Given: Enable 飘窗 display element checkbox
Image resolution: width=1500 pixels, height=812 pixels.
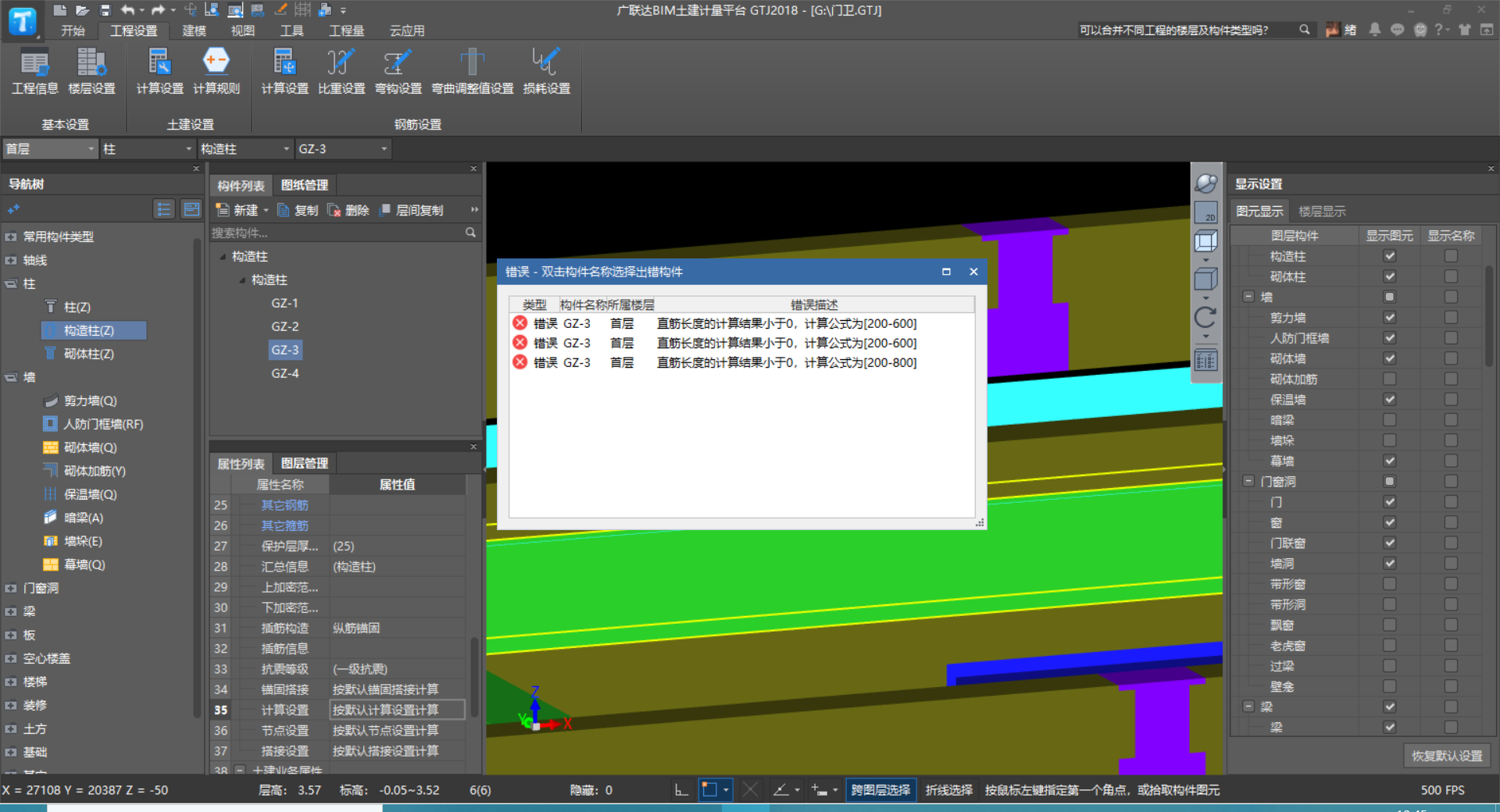Looking at the screenshot, I should click(1389, 625).
